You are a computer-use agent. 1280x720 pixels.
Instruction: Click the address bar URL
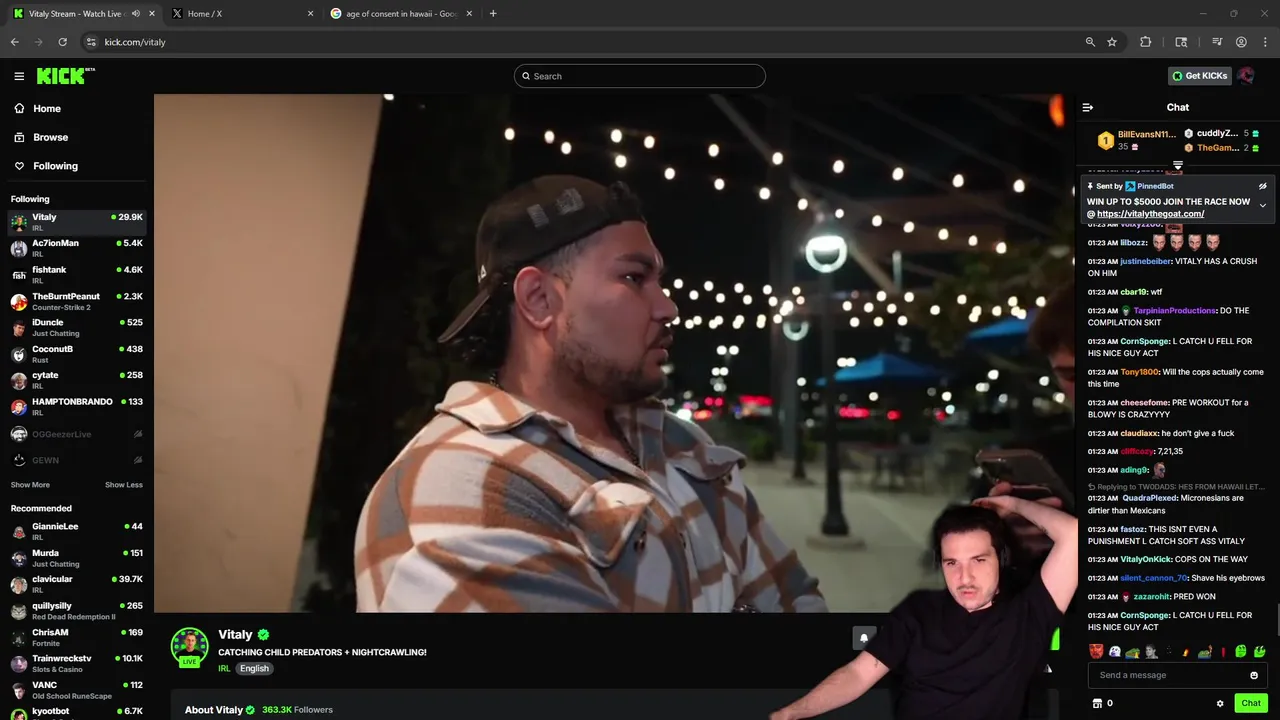click(135, 42)
